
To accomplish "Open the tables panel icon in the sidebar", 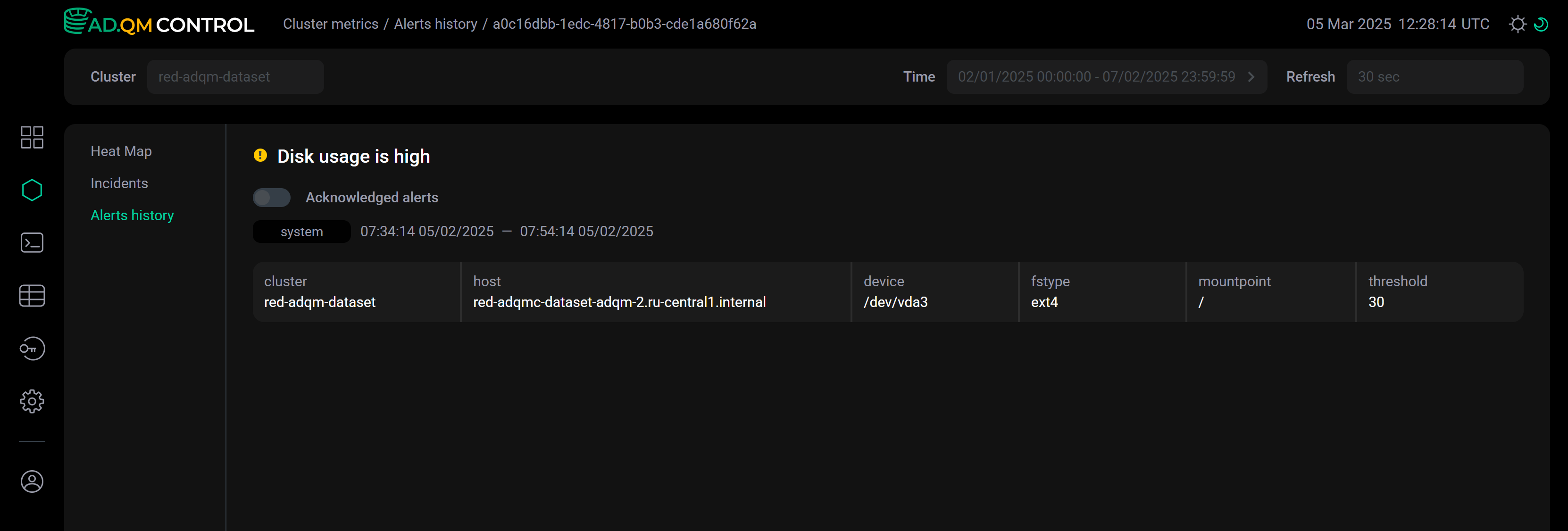I will (32, 296).
